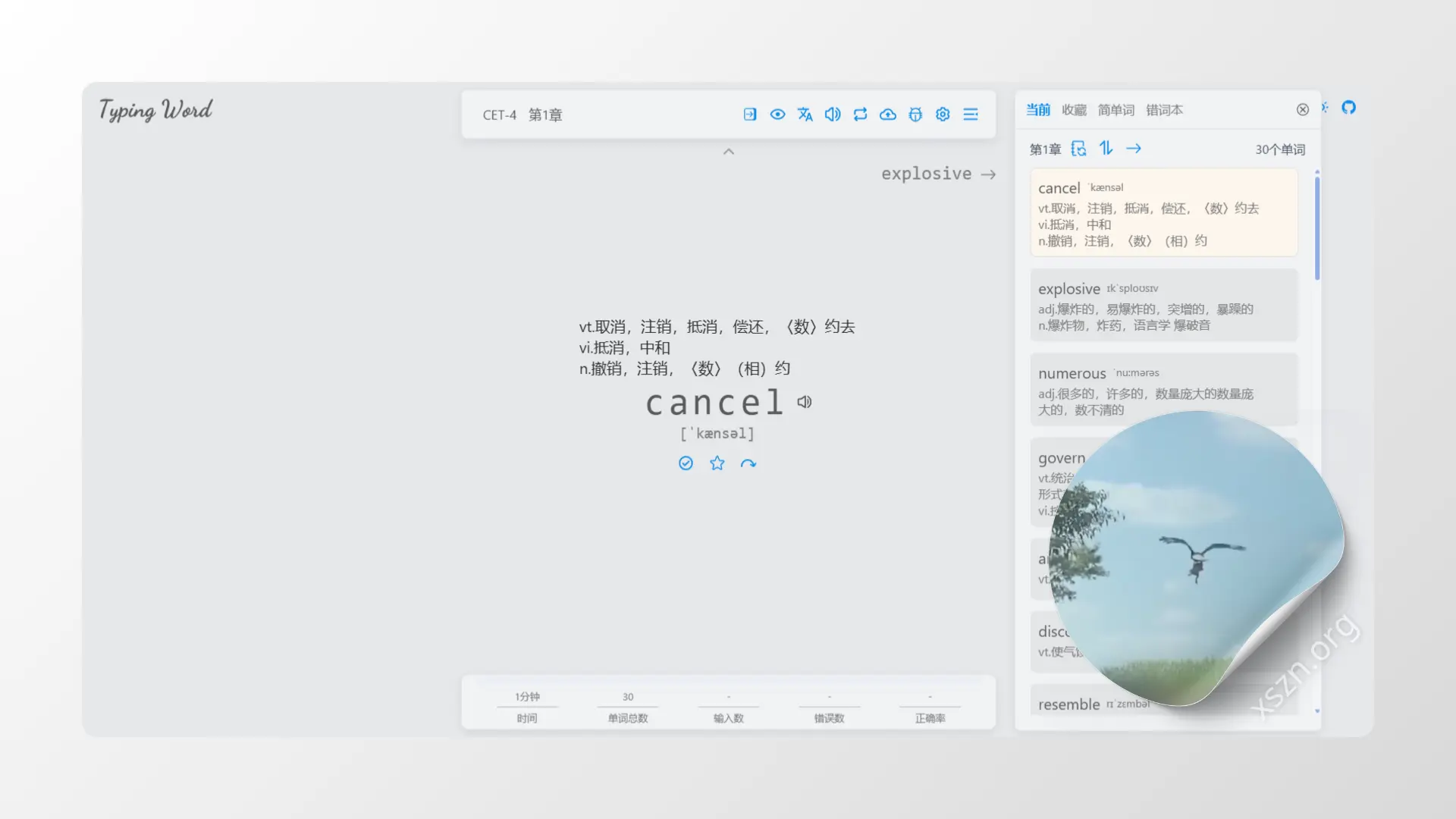Image resolution: width=1456 pixels, height=819 pixels.
Task: Select the cancel word card in list
Action: point(1164,213)
